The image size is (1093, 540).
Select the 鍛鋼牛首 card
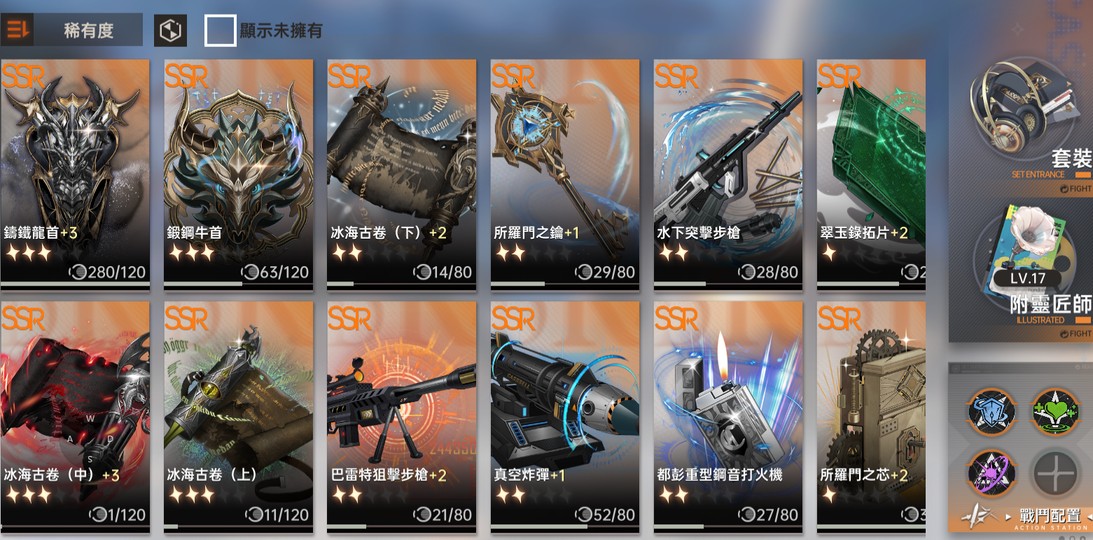[238, 173]
